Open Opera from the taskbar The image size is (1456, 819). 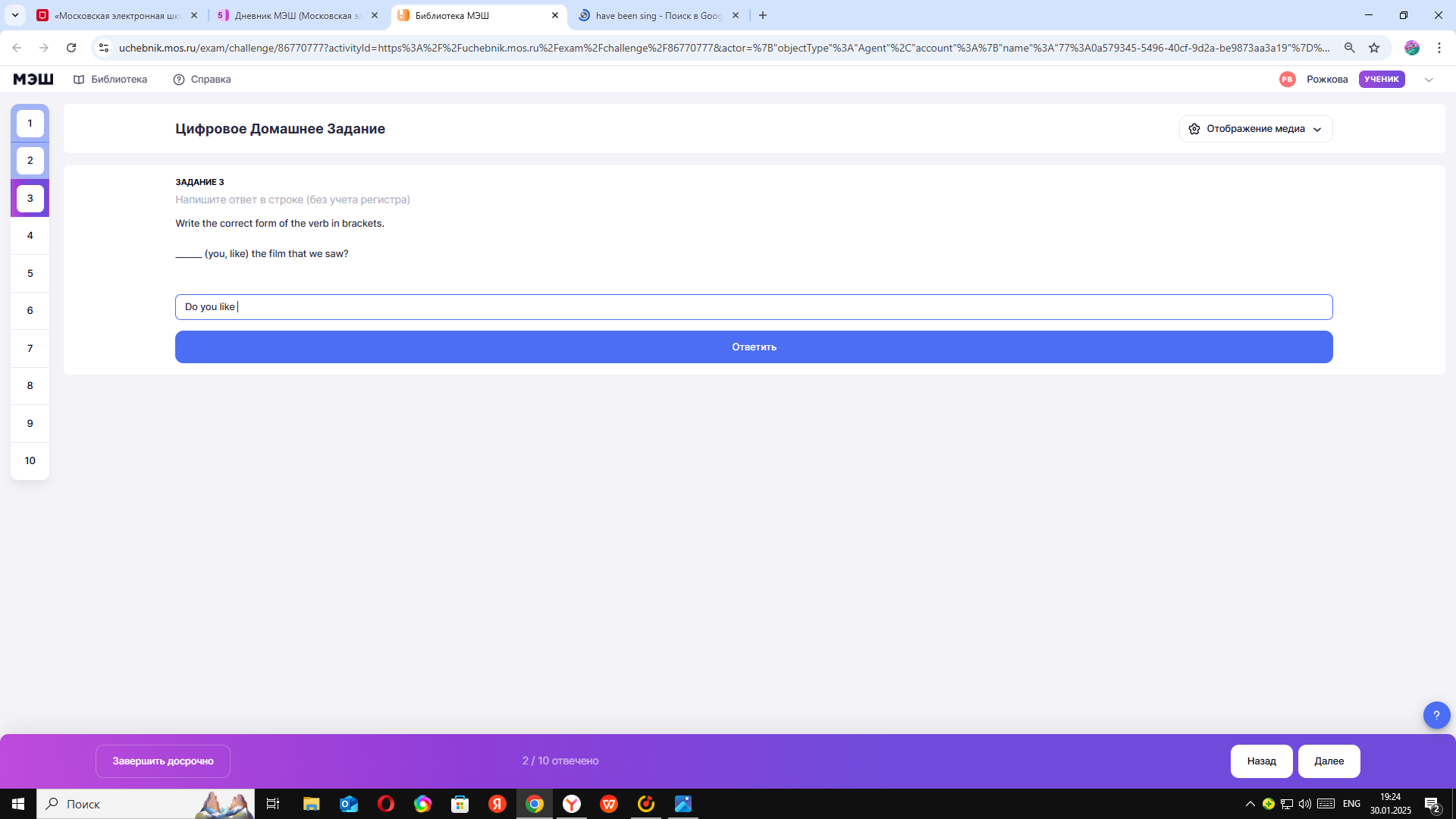pos(386,804)
